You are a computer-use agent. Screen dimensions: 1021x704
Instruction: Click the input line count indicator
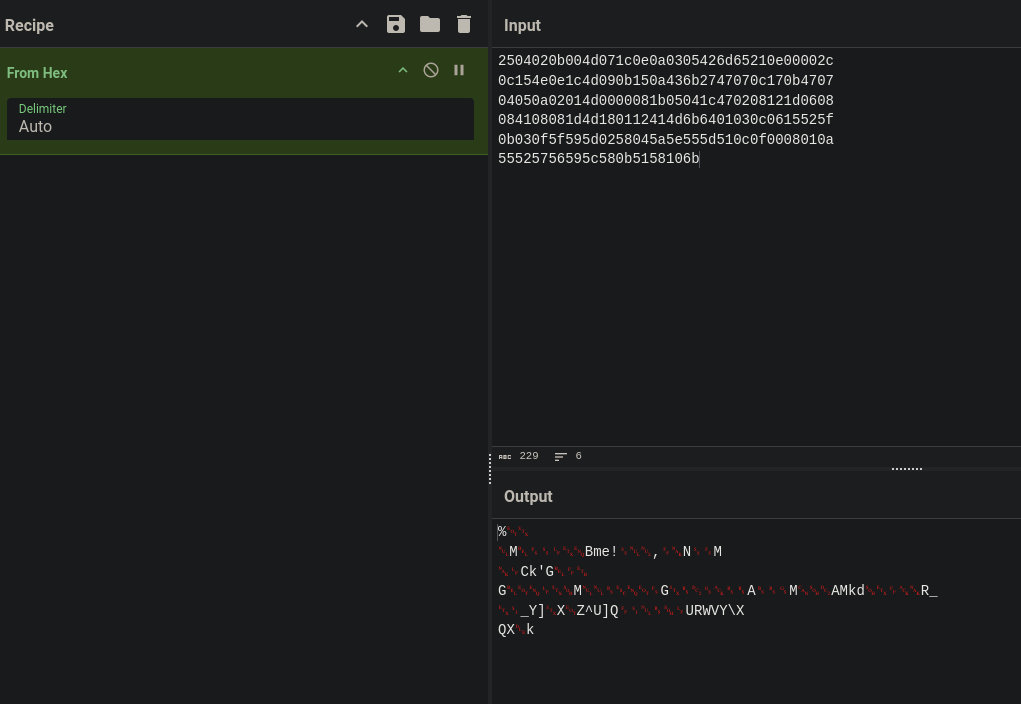tap(568, 457)
